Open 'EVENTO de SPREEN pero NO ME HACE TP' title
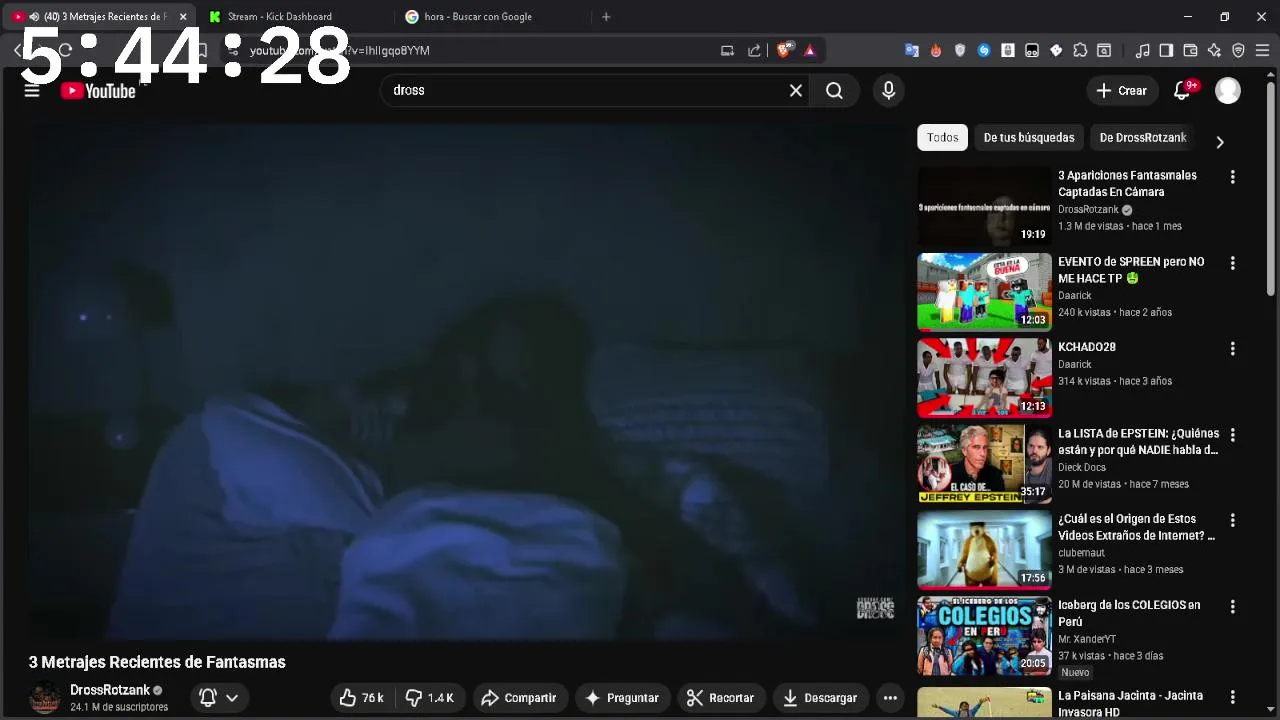 [x=1131, y=270]
